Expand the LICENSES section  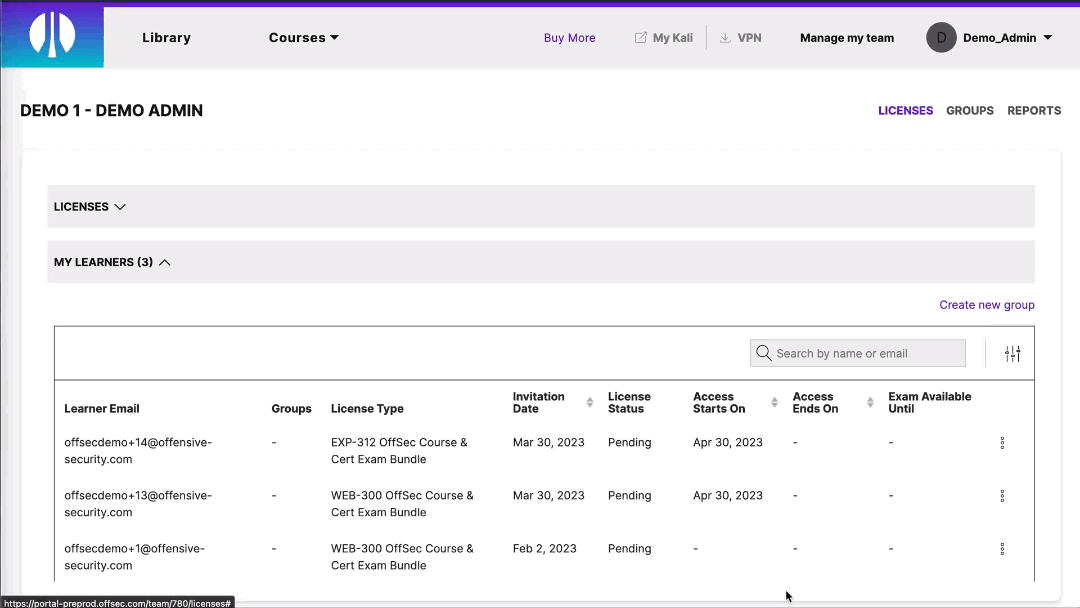pyautogui.click(x=120, y=206)
